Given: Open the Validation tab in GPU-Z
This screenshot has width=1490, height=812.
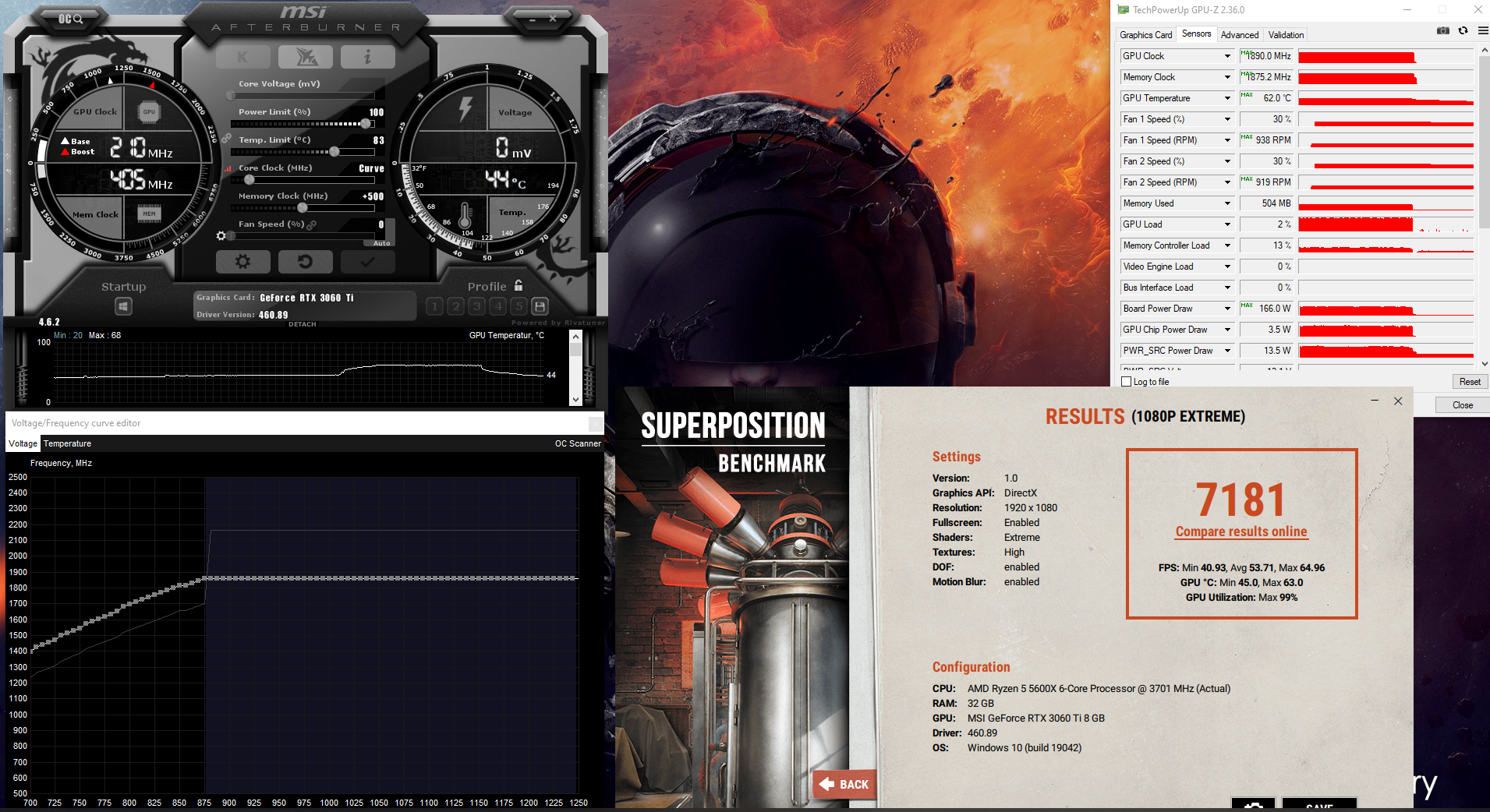Looking at the screenshot, I should [1286, 34].
